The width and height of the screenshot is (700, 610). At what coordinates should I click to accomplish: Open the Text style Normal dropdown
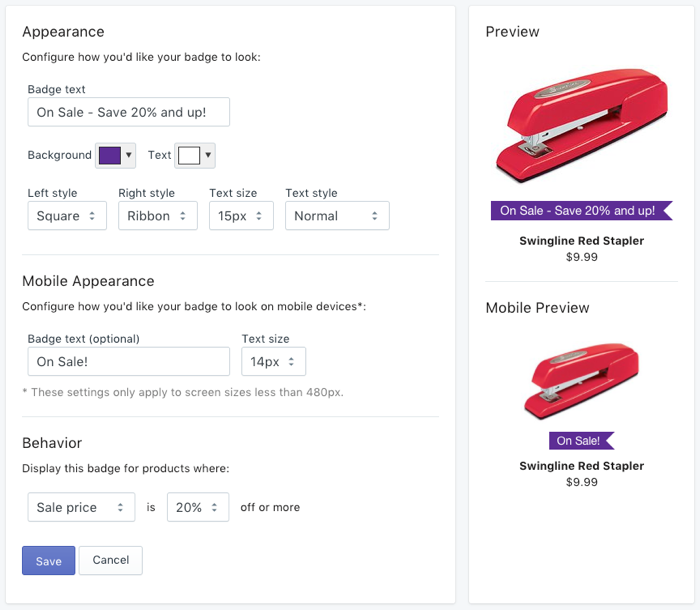pyautogui.click(x=337, y=216)
